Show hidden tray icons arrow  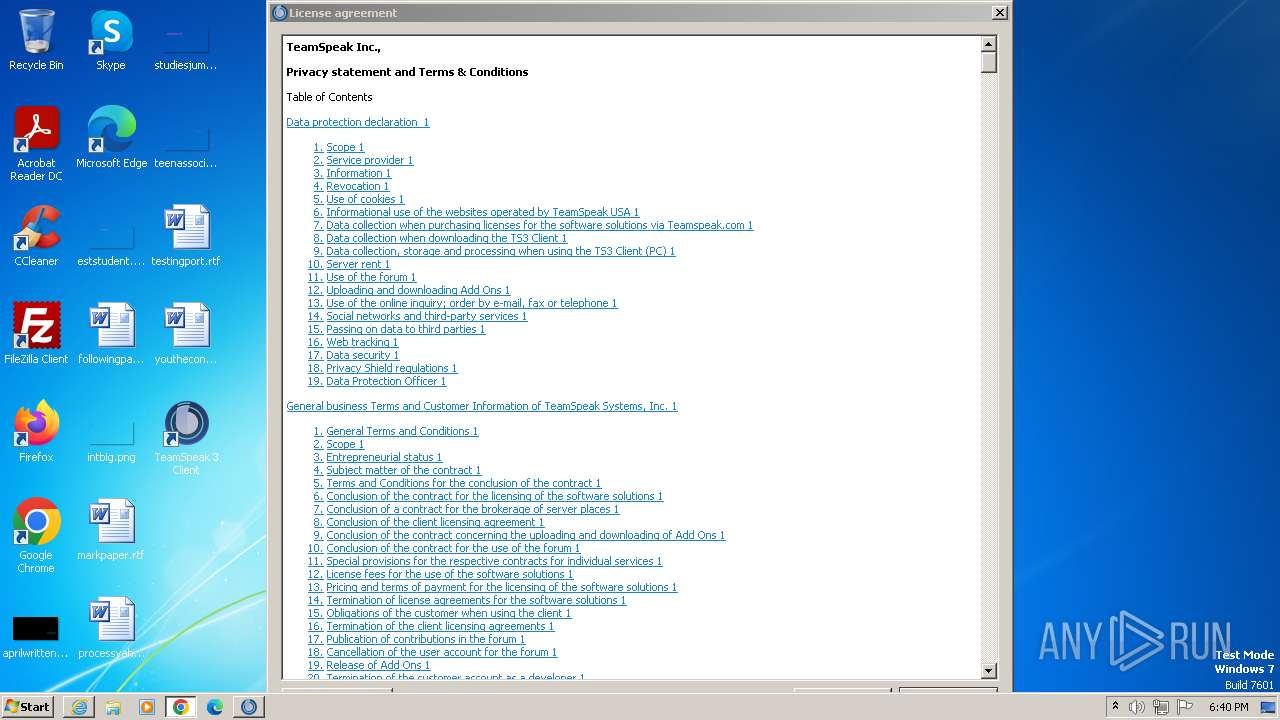(x=1115, y=707)
